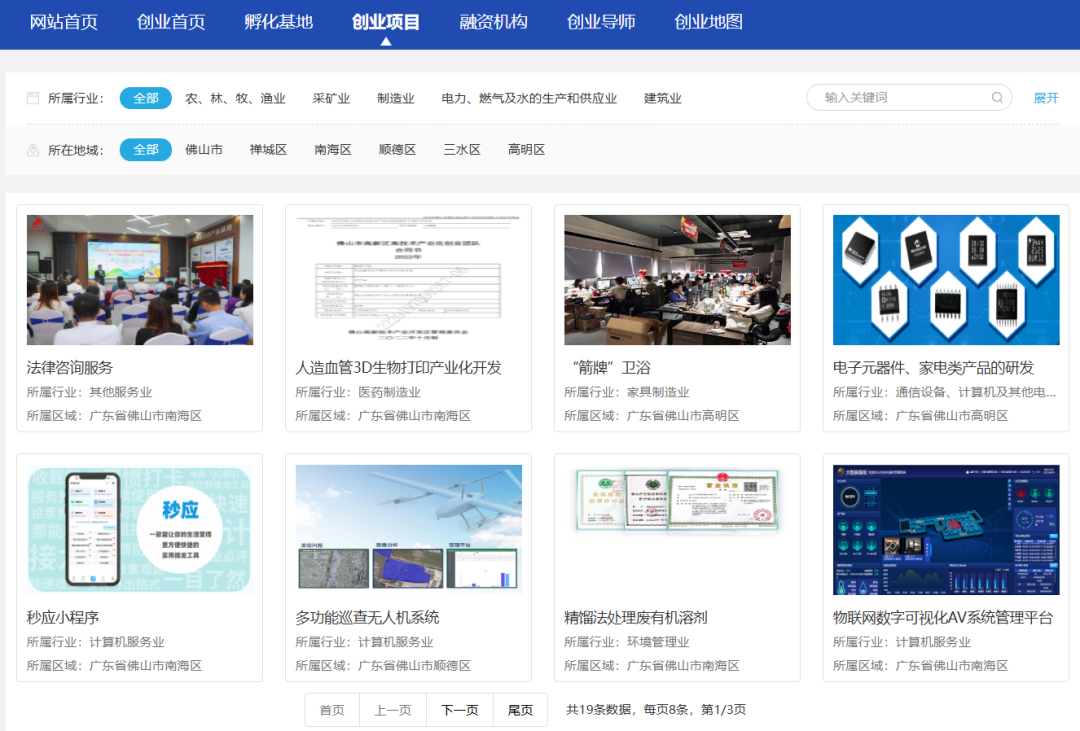Go to the 创业导师 tab
The height and width of the screenshot is (731, 1080).
coord(601,22)
